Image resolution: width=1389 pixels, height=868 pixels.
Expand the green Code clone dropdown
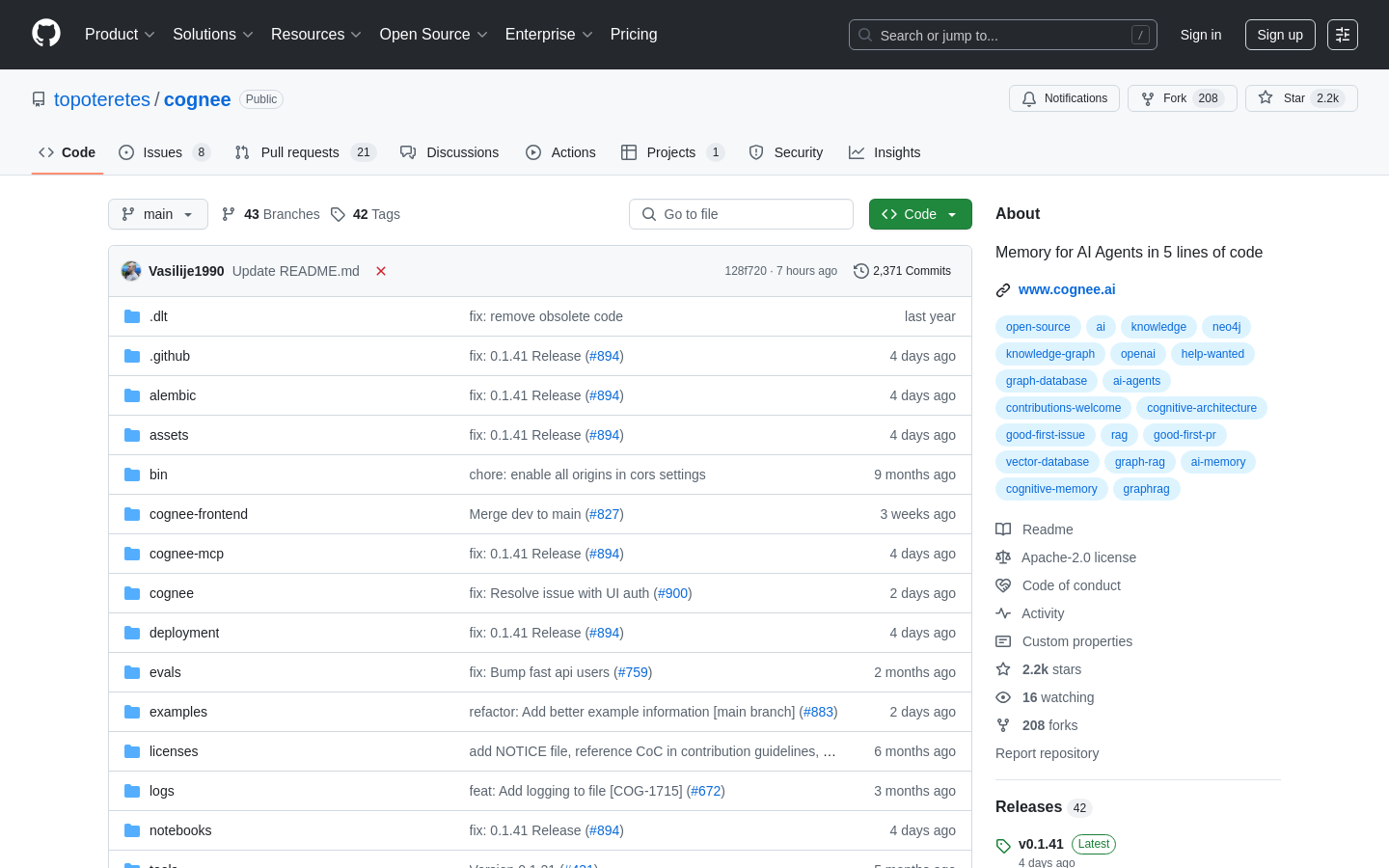click(920, 214)
